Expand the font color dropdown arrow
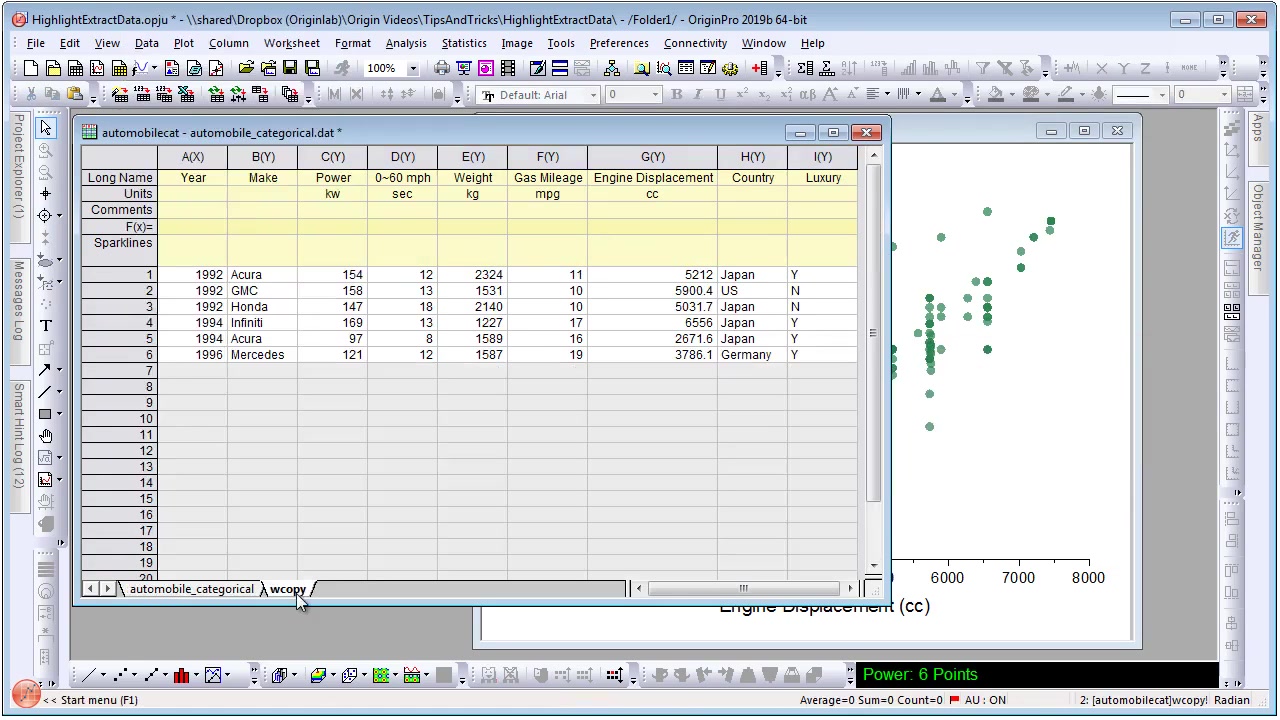The image size is (1280, 720). coord(954,95)
